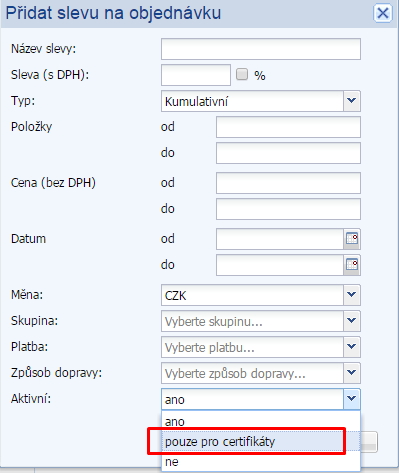Select 'ano' in the Aktivní list
Image resolution: width=399 pixels, height=473 pixels.
261,421
